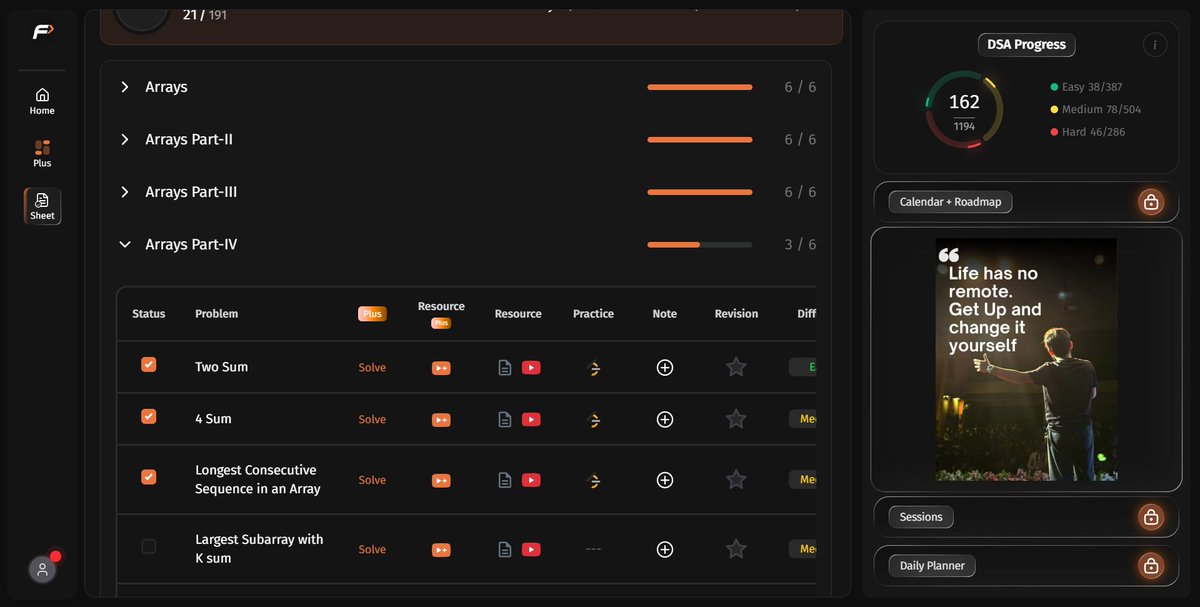Star Longest Consecutive Sequence for revision
The width and height of the screenshot is (1200, 607).
point(736,480)
